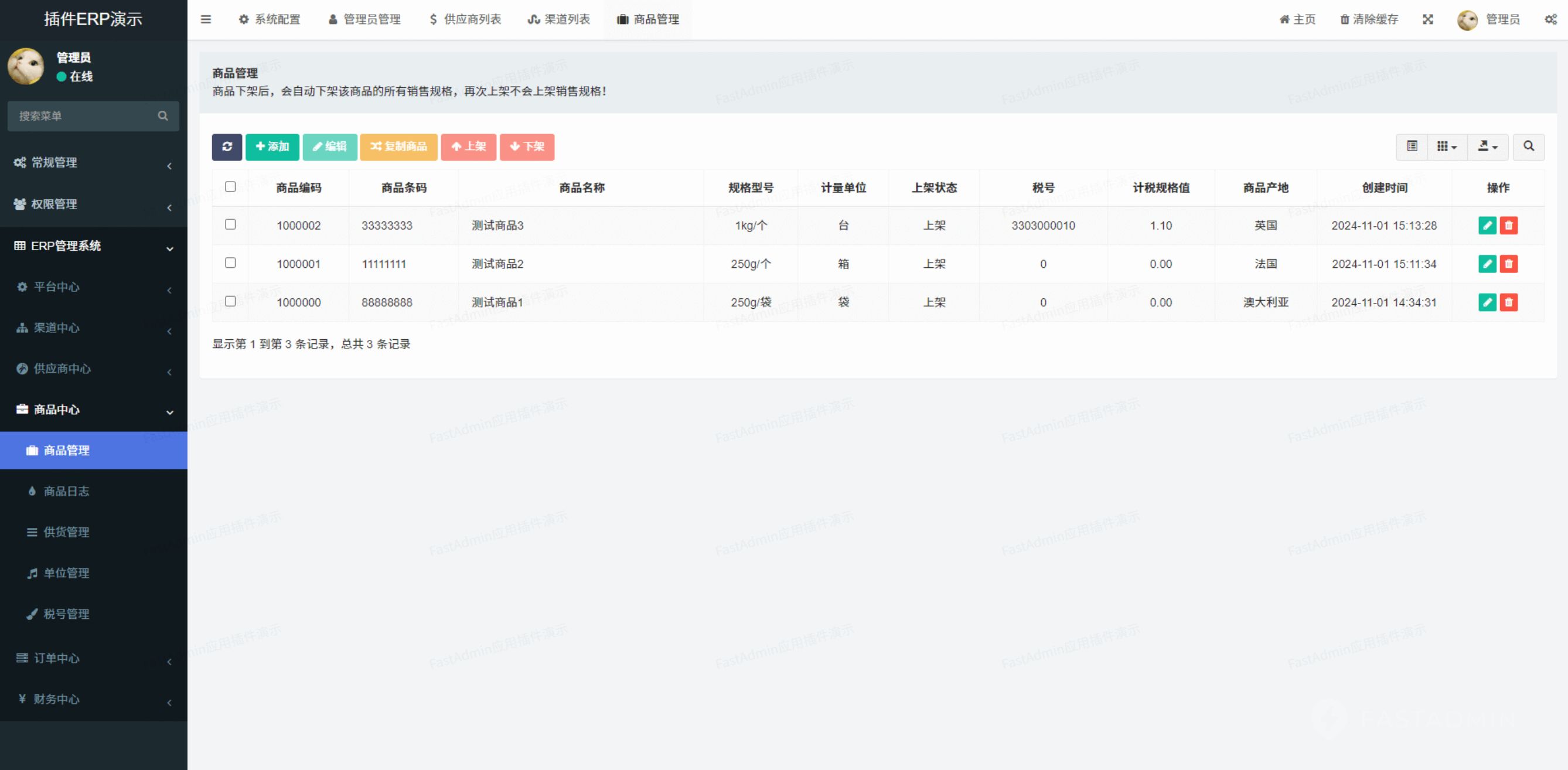Click the green 添加 button
Image resolution: width=1568 pixels, height=770 pixels.
[x=272, y=146]
